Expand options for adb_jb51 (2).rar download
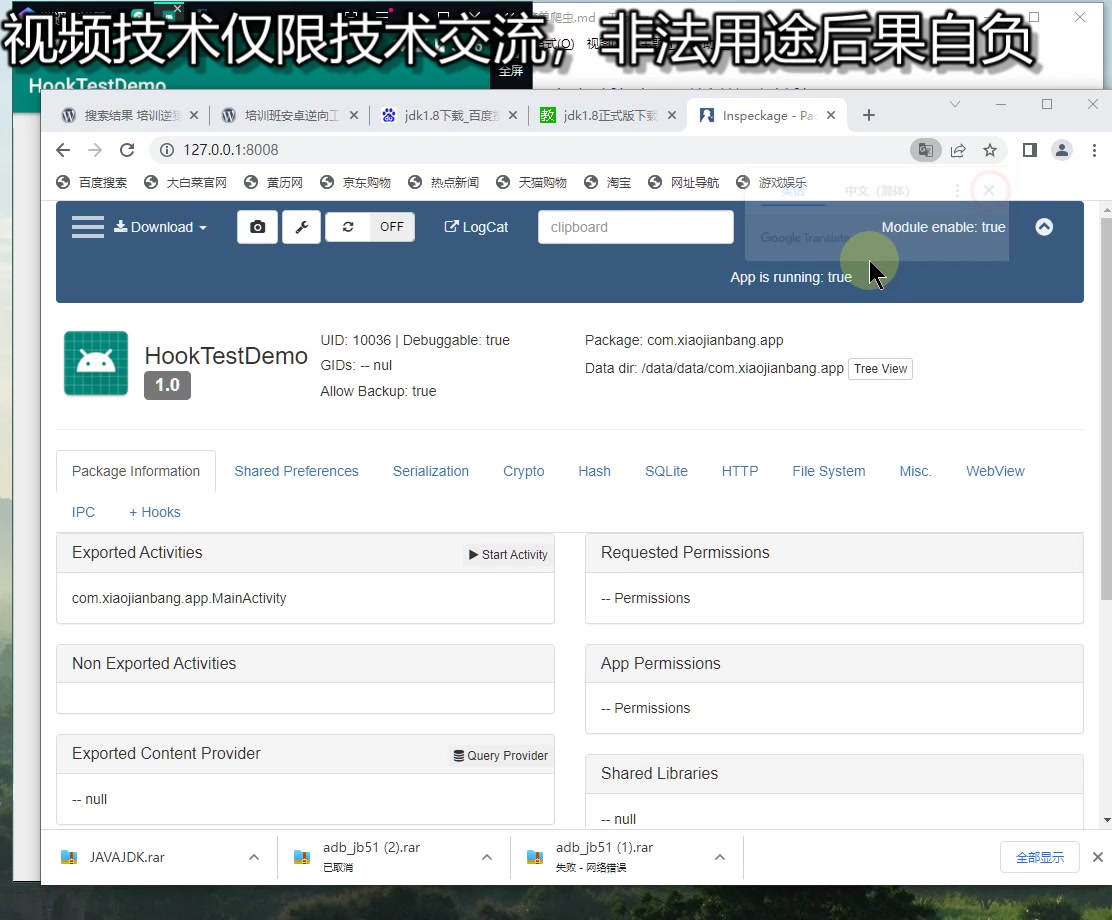 [x=487, y=857]
